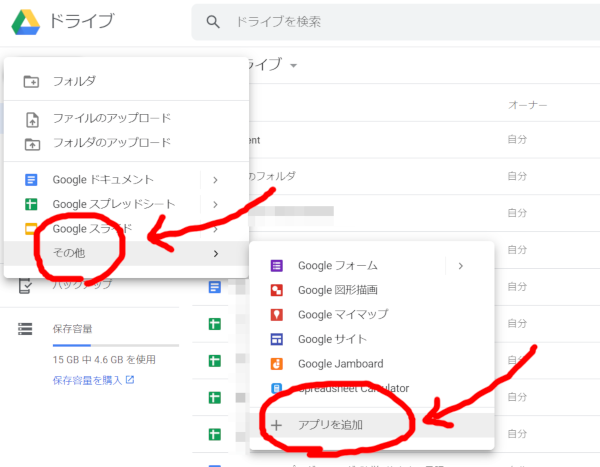Click the folder upload icon
The width and height of the screenshot is (600, 467).
[x=32, y=144]
